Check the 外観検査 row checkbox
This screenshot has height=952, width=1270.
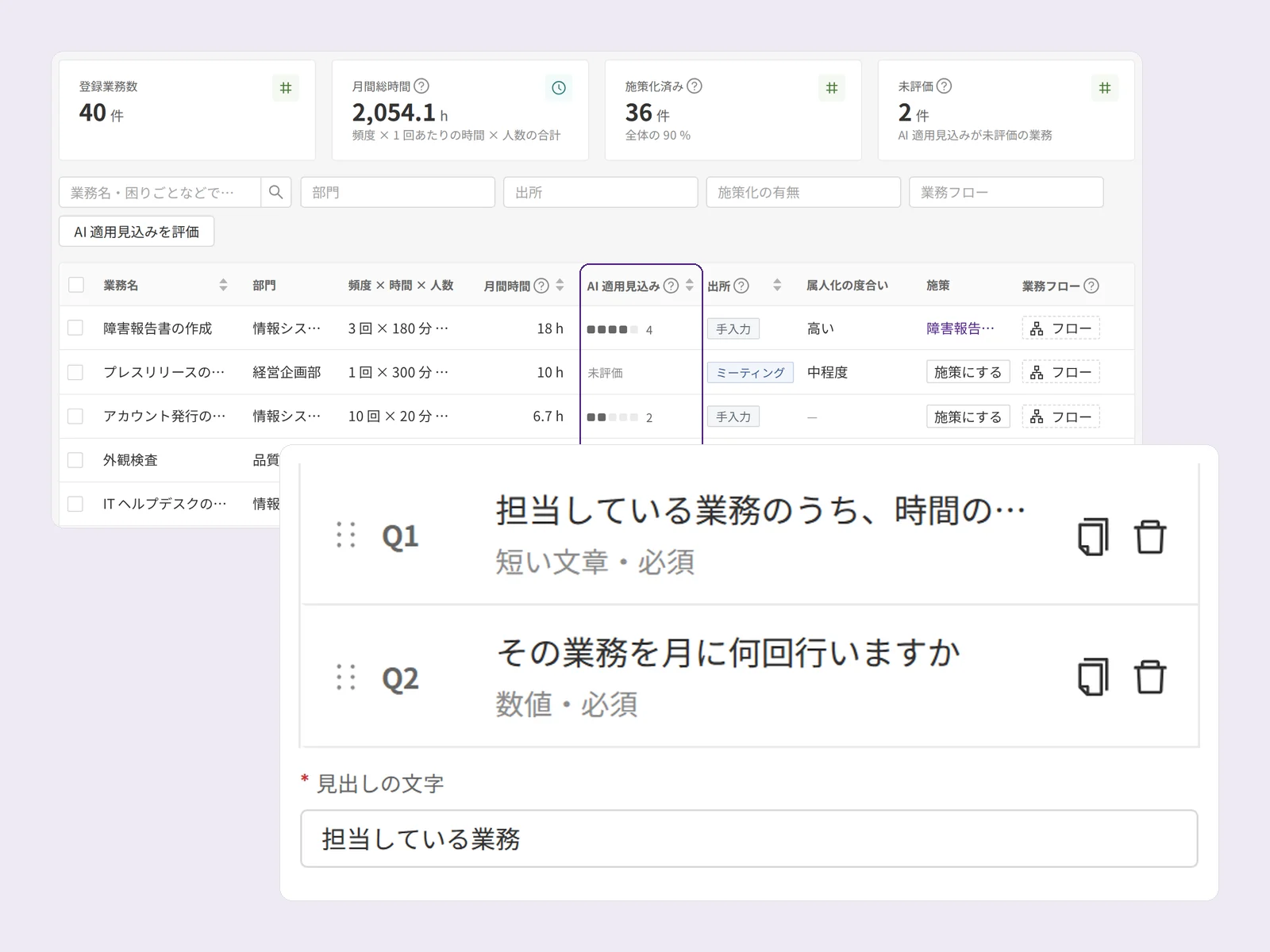pyautogui.click(x=75, y=459)
